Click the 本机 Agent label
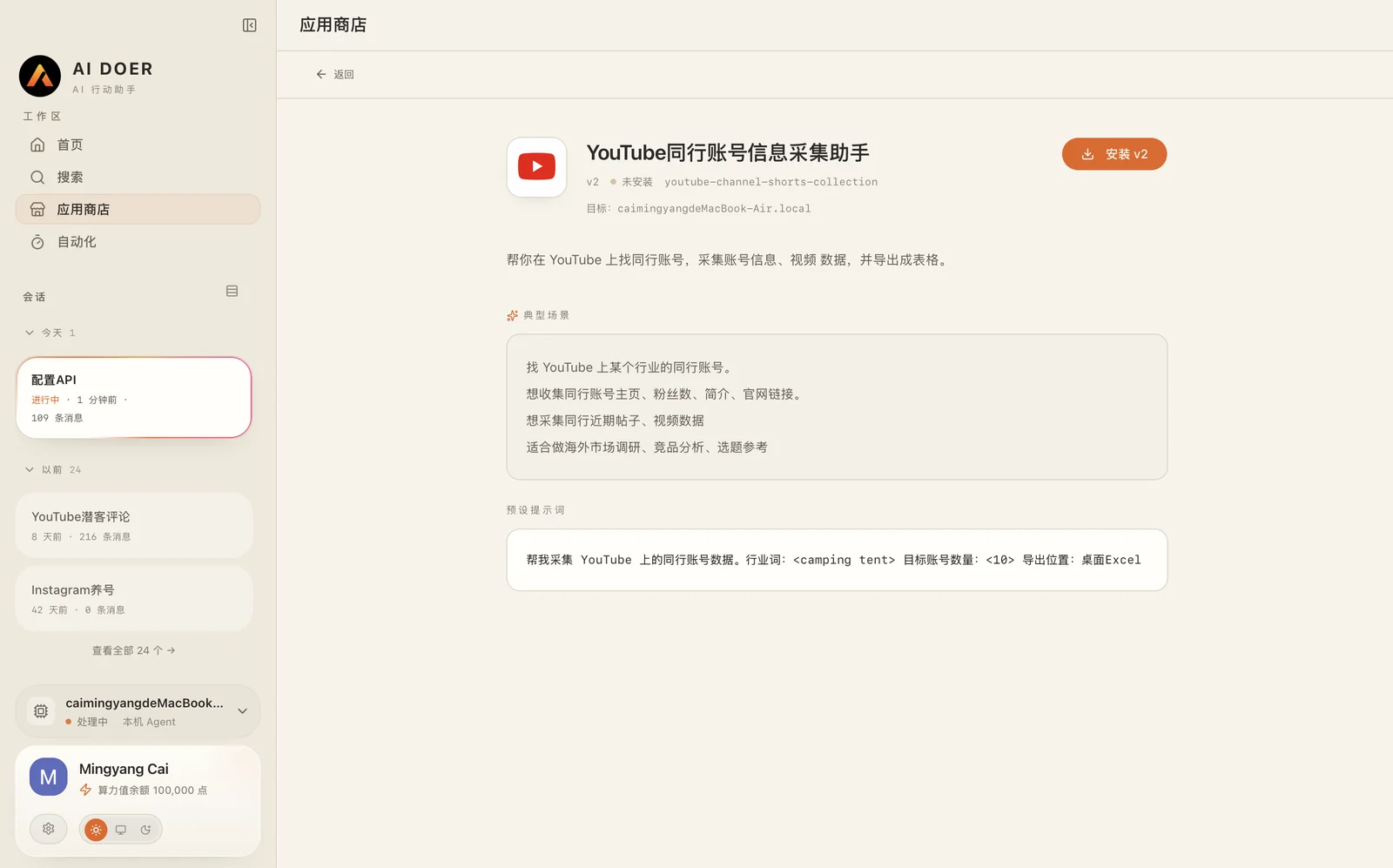The height and width of the screenshot is (868, 1393). (149, 722)
